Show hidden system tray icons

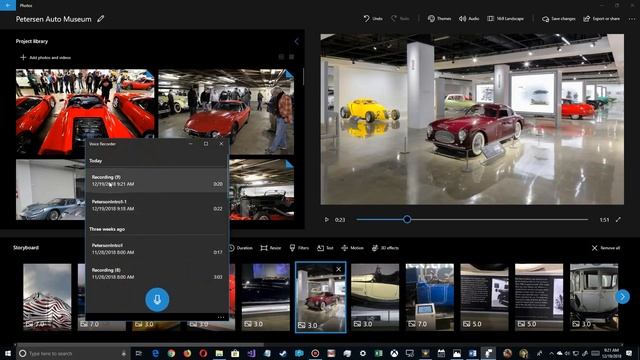click(x=551, y=353)
